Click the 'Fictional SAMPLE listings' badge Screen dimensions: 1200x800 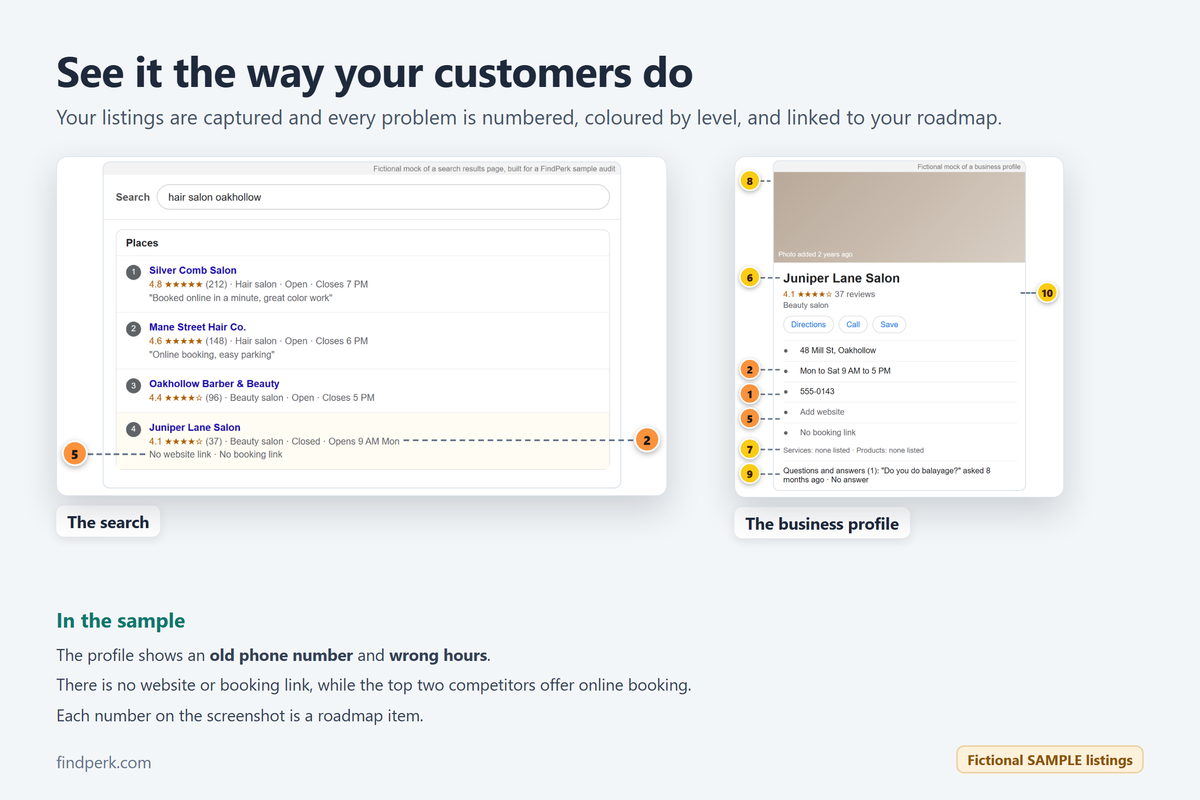pos(1049,760)
